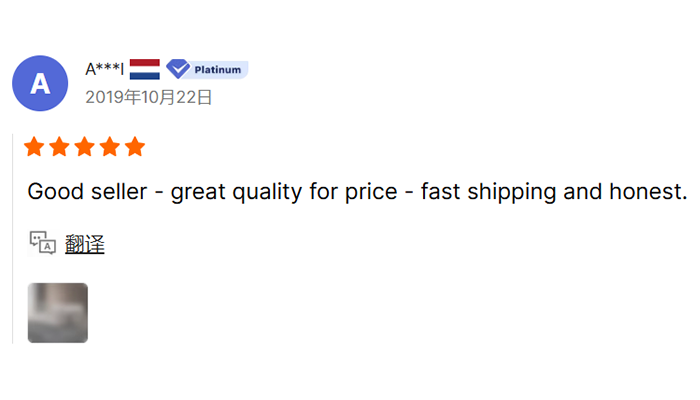The image size is (700, 400).
Task: Click the translate speech-bubble icon
Action: pos(43,243)
